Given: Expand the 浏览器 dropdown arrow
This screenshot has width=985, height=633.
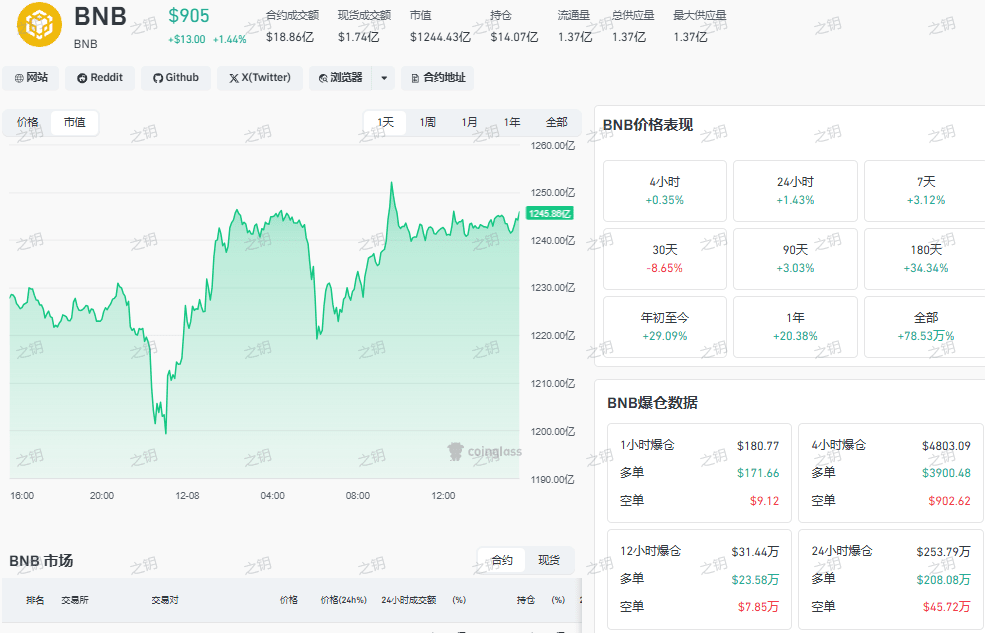Looking at the screenshot, I should pyautogui.click(x=384, y=78).
